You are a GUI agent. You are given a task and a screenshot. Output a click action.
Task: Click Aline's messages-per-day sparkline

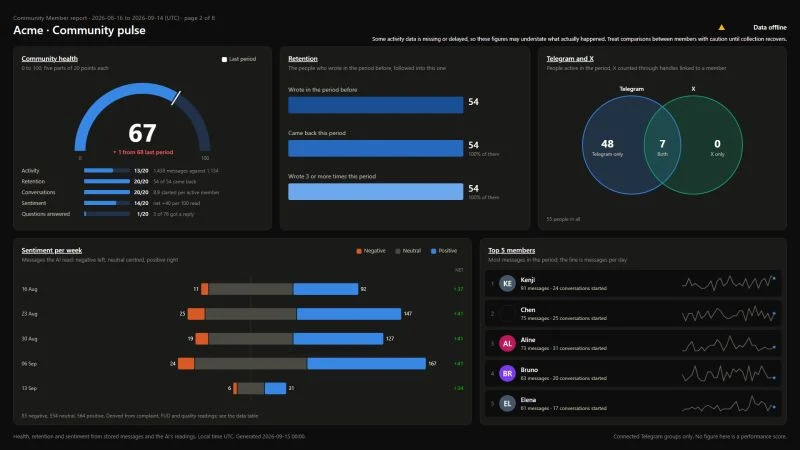click(729, 344)
